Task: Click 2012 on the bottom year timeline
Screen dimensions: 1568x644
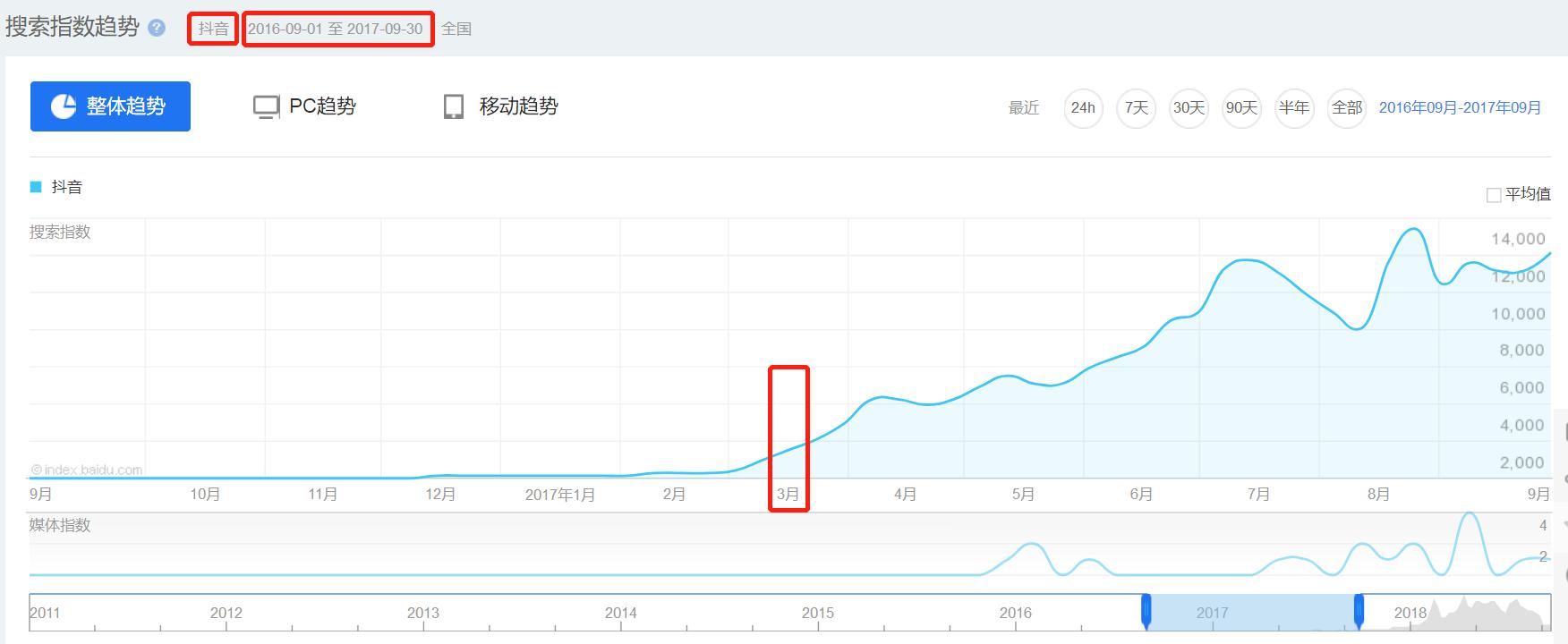Action: pos(226,613)
